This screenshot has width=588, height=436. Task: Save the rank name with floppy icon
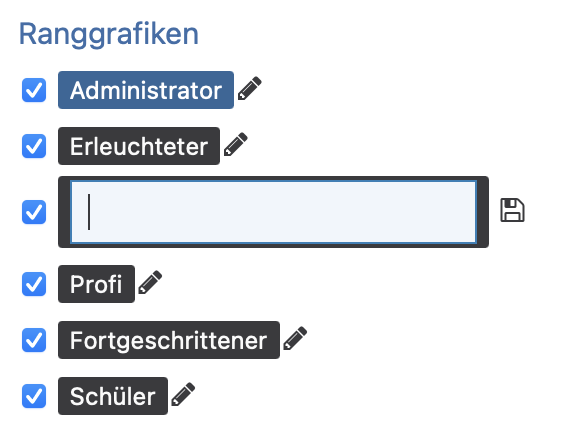[x=512, y=210]
